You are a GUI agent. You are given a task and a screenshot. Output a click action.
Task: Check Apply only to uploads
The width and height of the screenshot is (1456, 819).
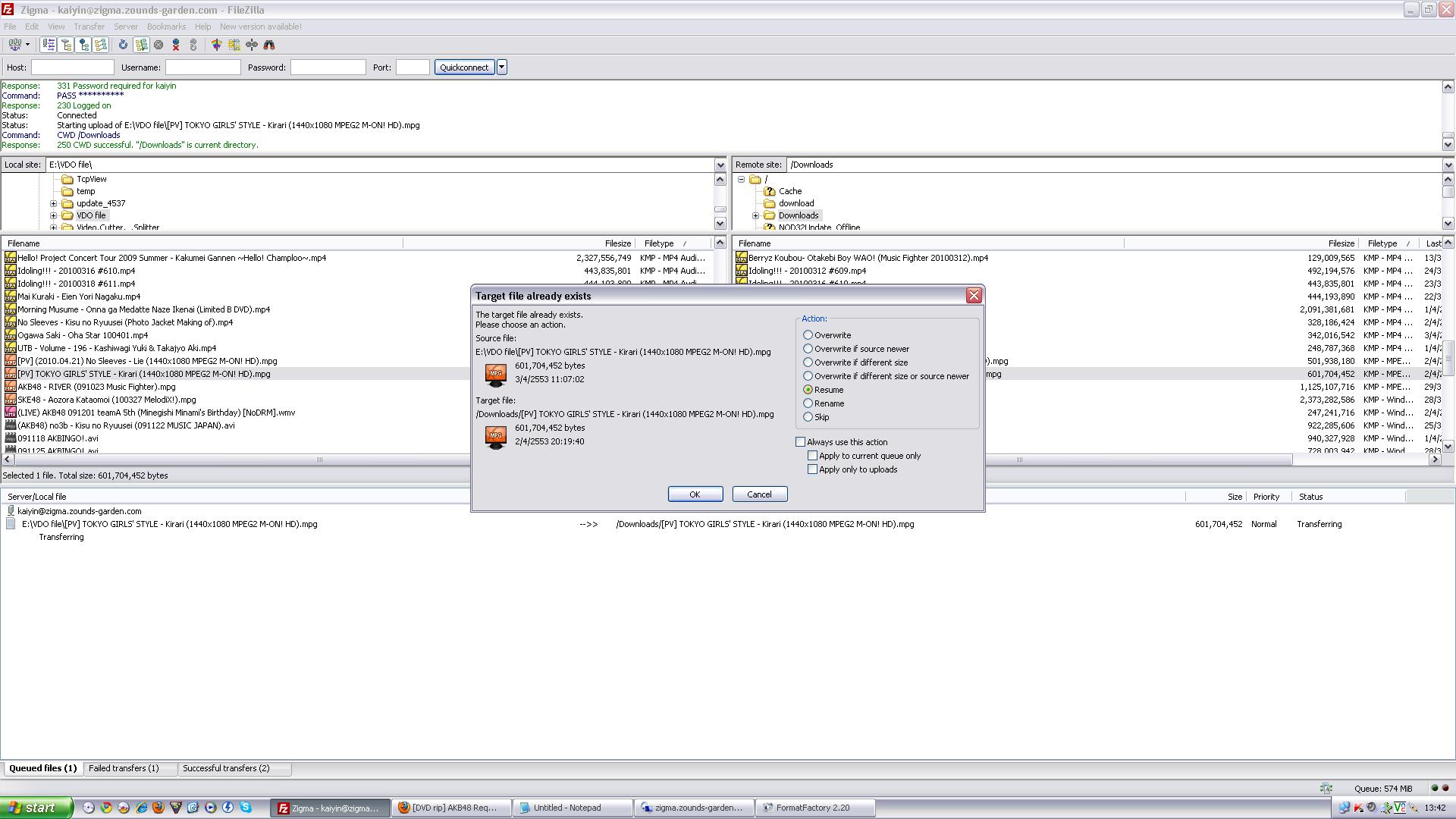[x=813, y=469]
